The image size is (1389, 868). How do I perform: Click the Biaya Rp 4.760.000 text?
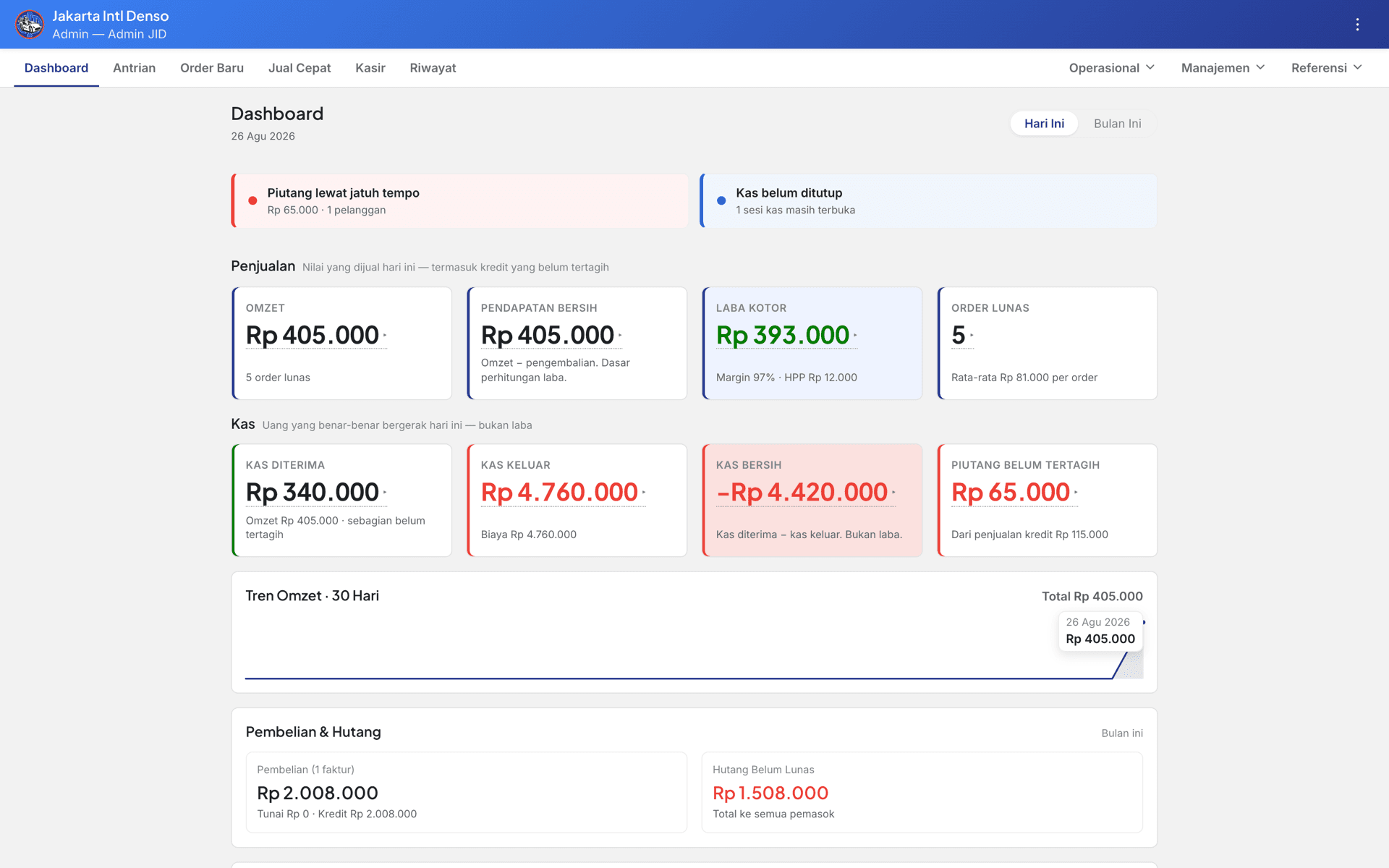coord(529,535)
